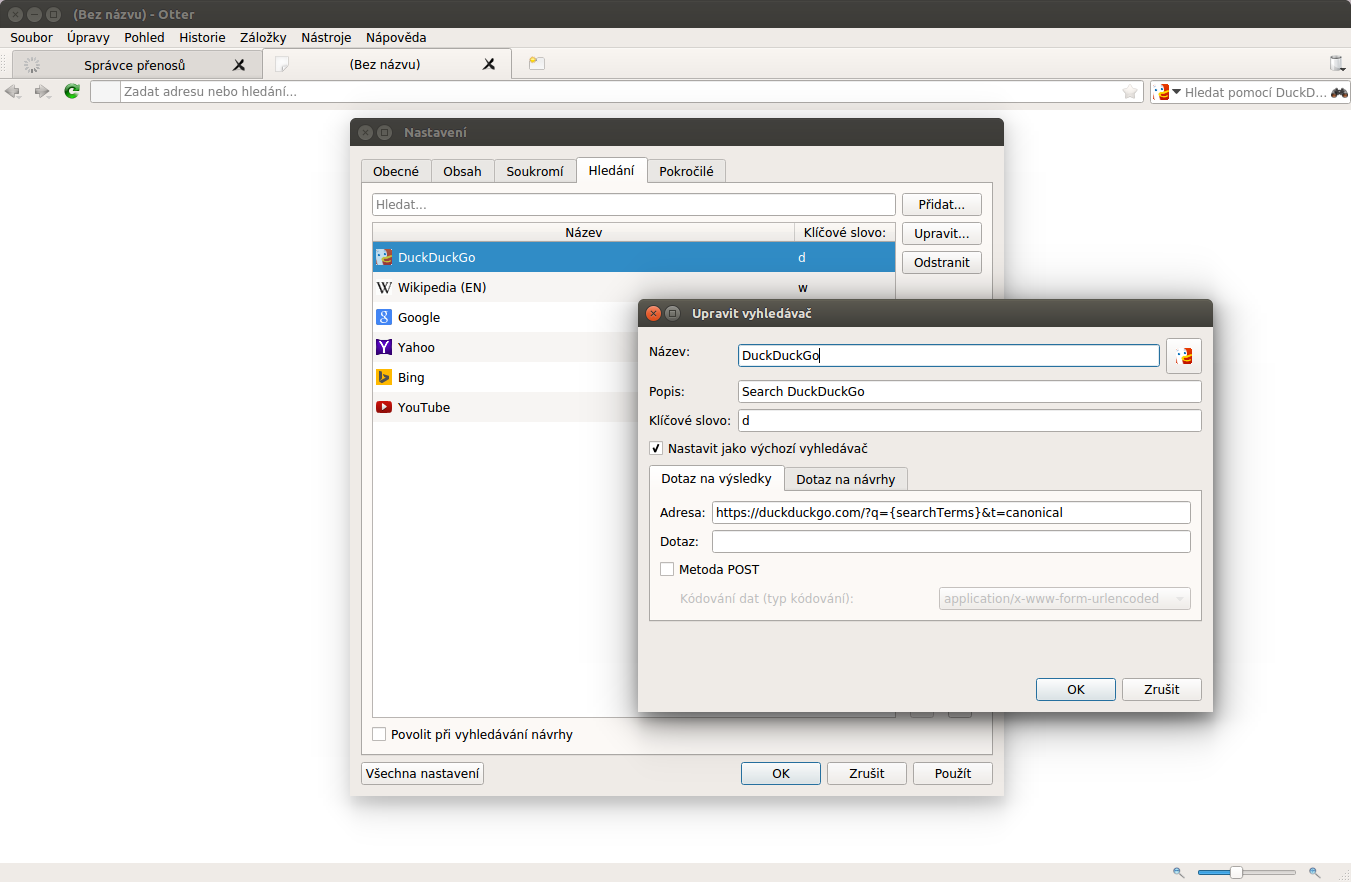
Task: Click the zoom in magnifier in status bar
Action: [1314, 873]
